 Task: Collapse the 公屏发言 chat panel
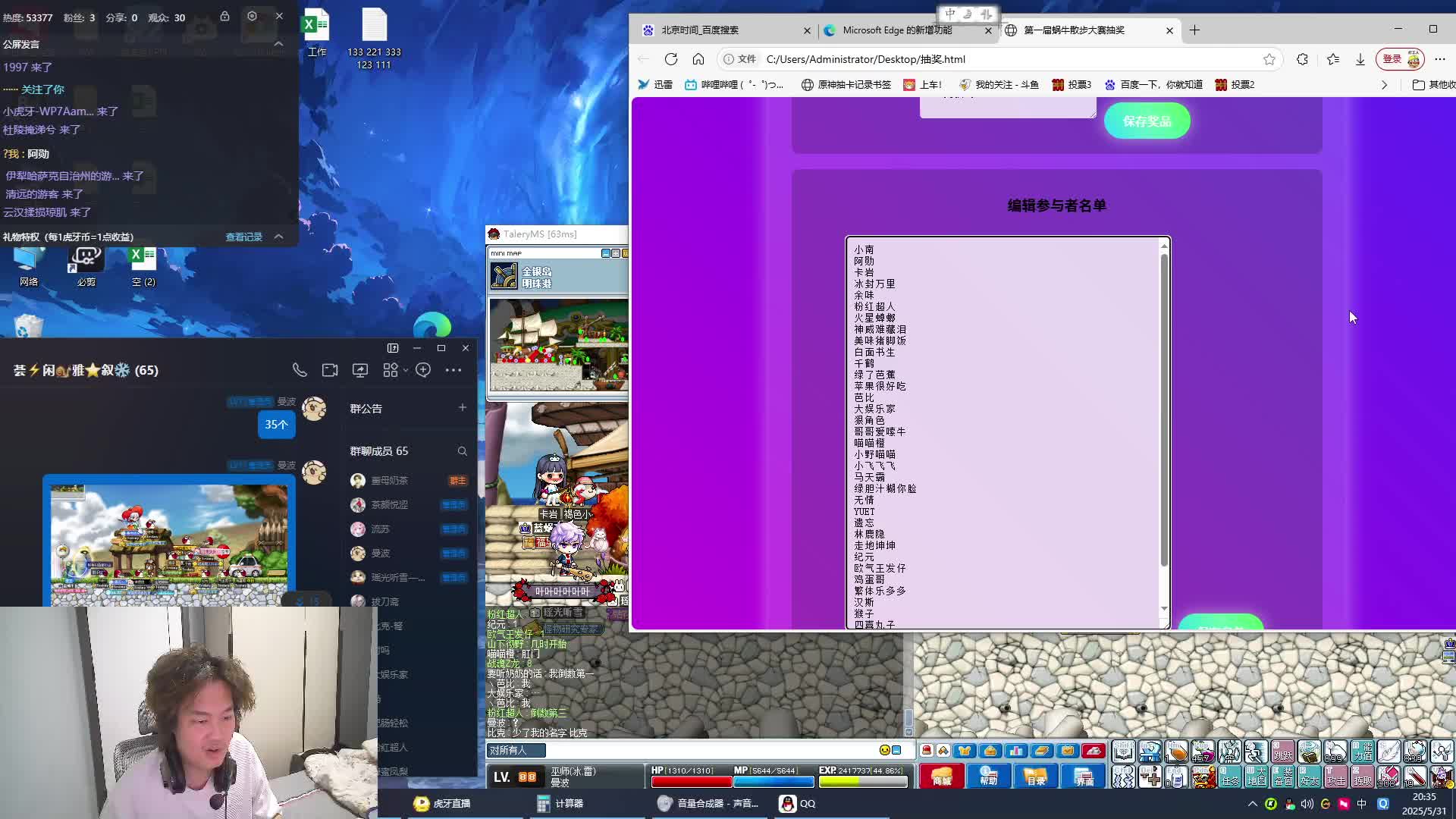click(x=278, y=44)
